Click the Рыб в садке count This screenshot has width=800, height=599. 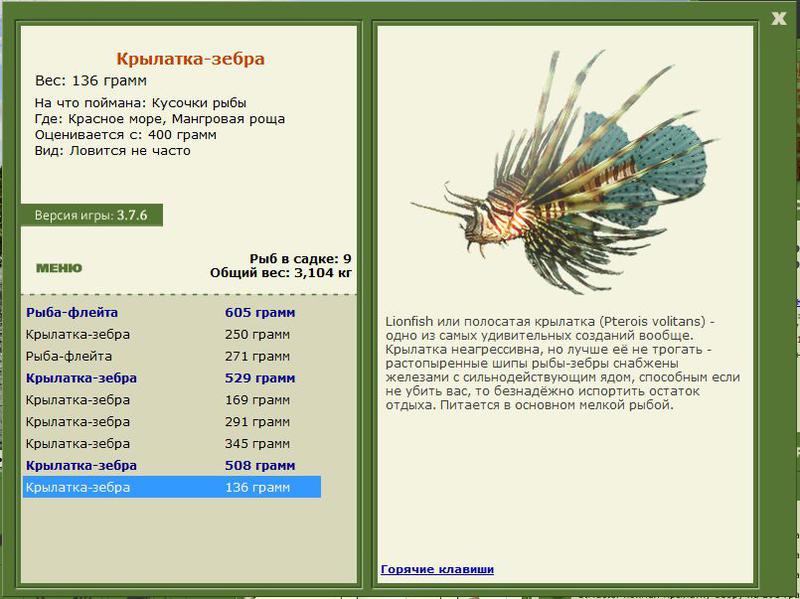click(301, 259)
